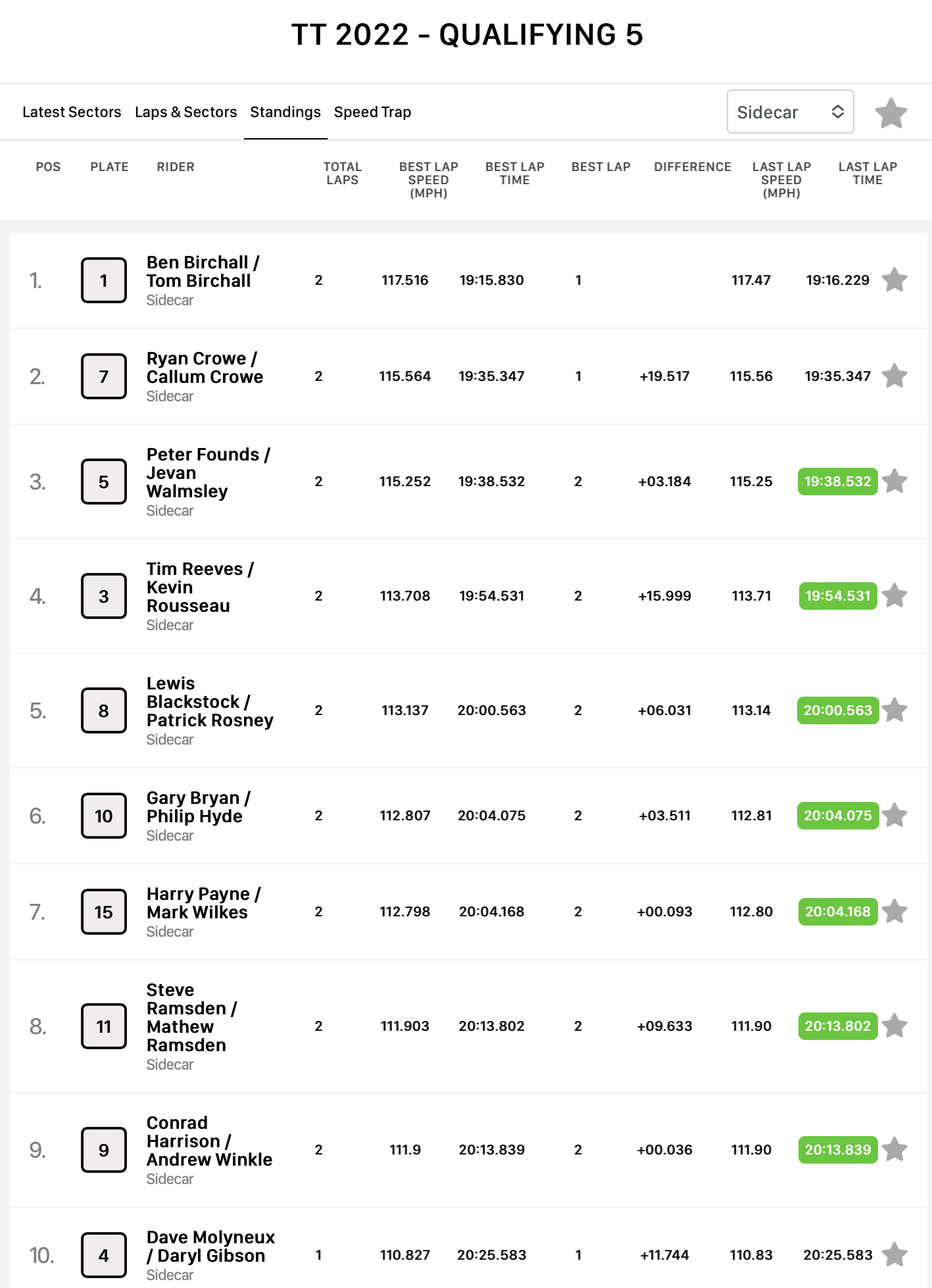This screenshot has width=932, height=1288.
Task: Click last lap time 20:25.583
Action: [837, 1255]
